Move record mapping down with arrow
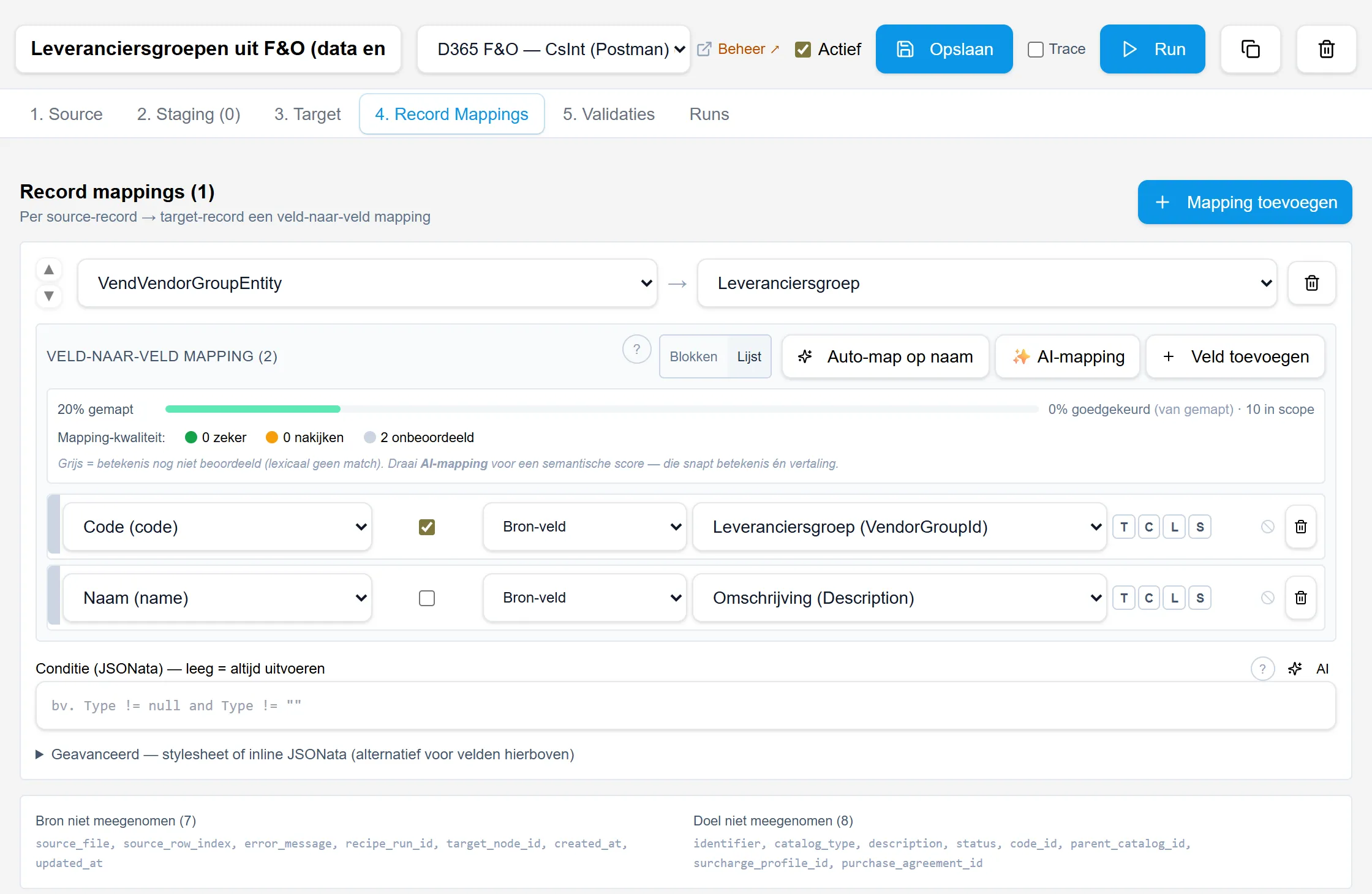The width and height of the screenshot is (1372, 894). tap(49, 296)
